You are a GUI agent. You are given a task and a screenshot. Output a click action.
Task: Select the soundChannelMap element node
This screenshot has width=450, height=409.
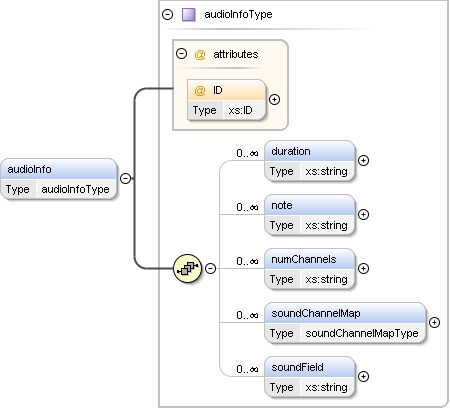tap(345, 323)
